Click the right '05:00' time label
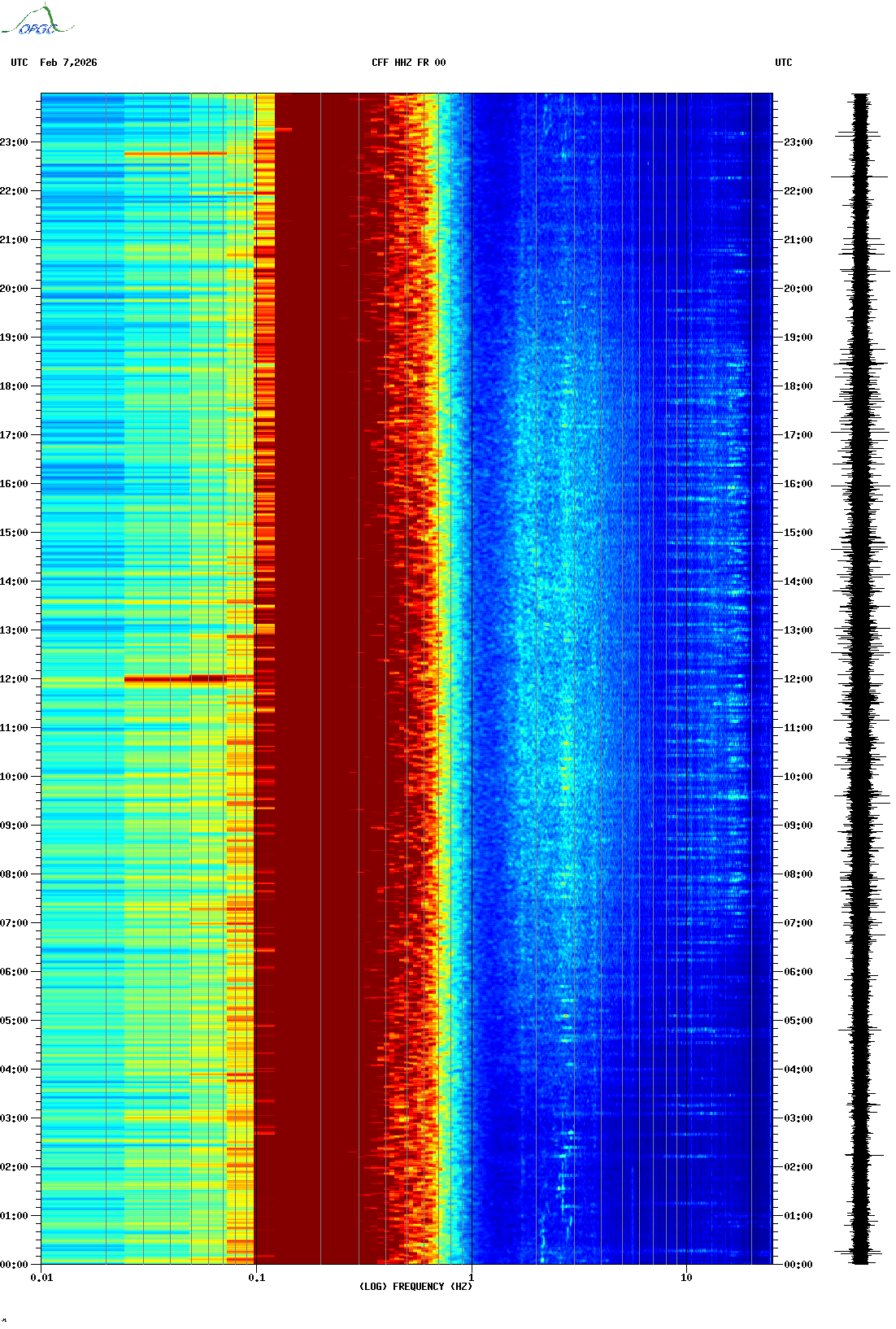Image resolution: width=896 pixels, height=1329 pixels. [x=798, y=1021]
